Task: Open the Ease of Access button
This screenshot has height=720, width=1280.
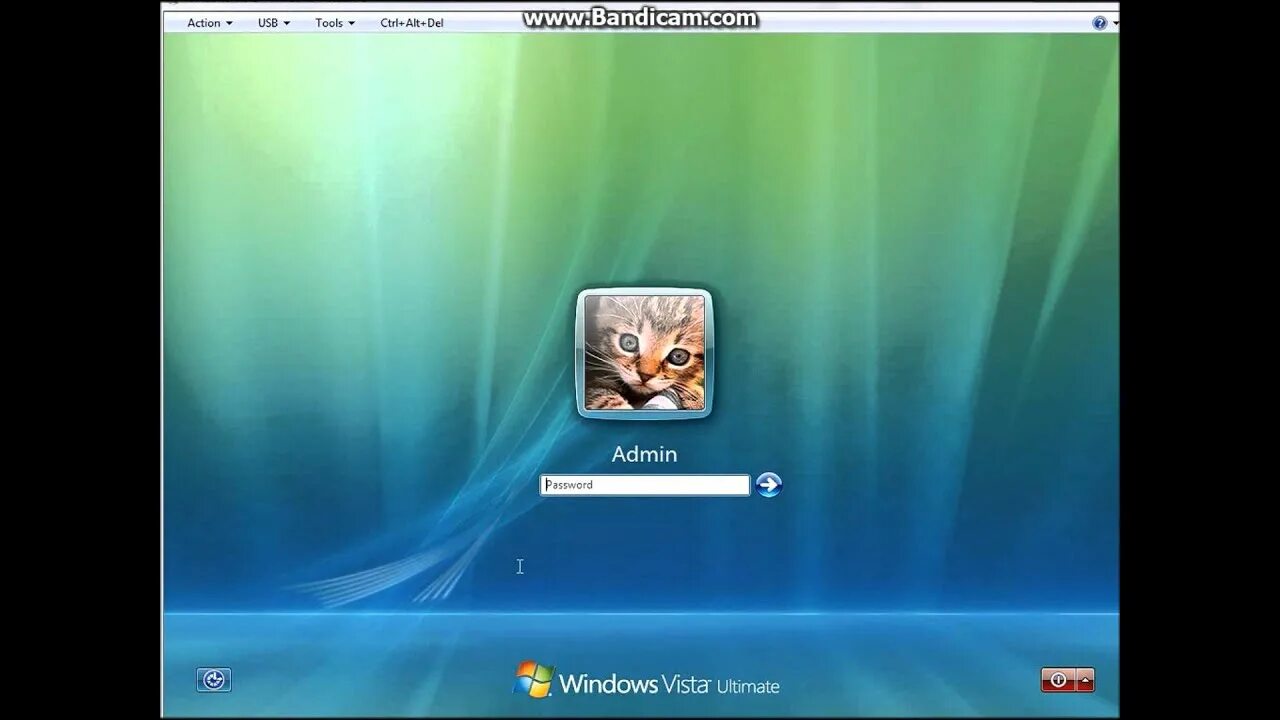Action: point(214,680)
